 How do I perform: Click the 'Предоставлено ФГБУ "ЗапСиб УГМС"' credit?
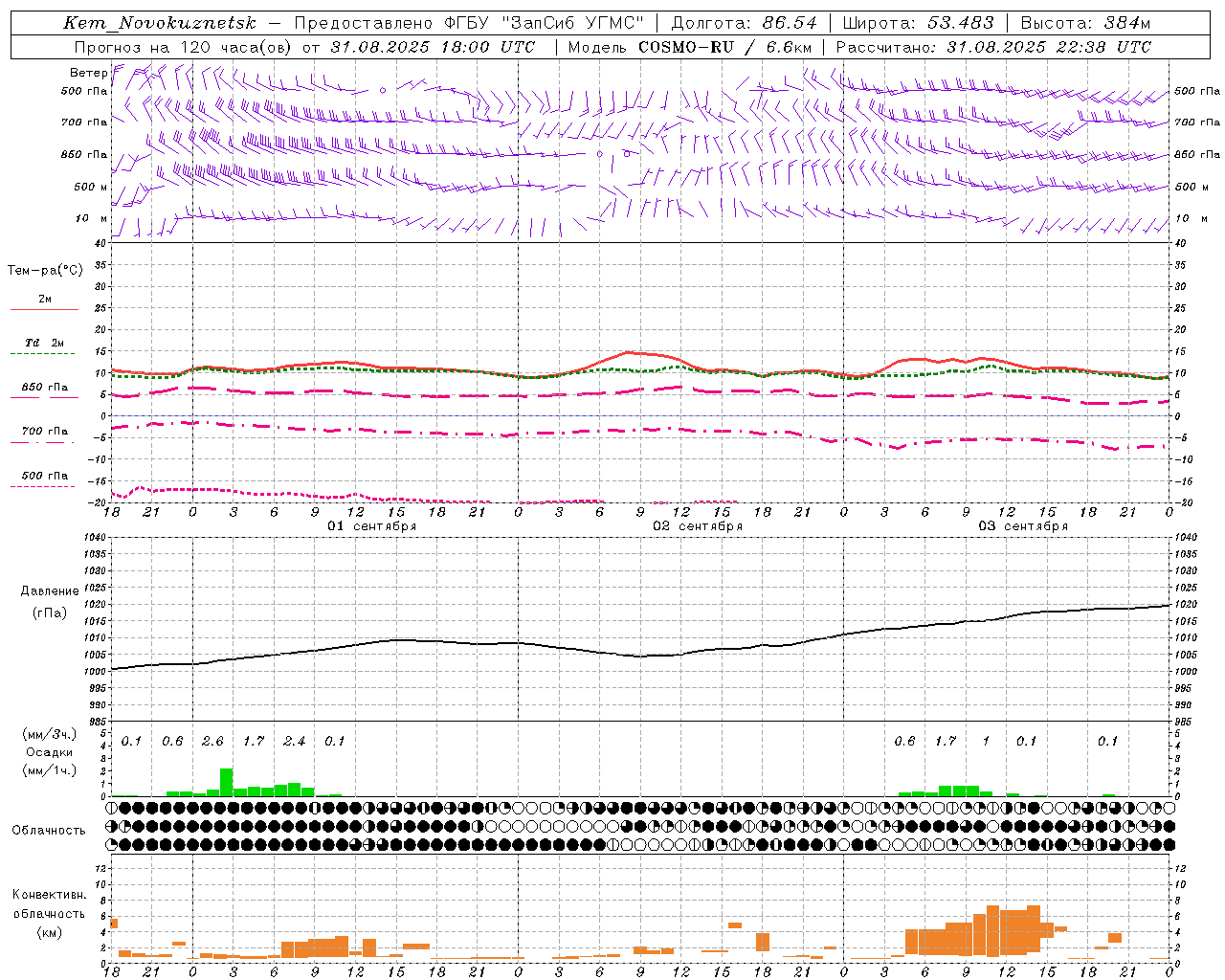pyautogui.click(x=469, y=23)
